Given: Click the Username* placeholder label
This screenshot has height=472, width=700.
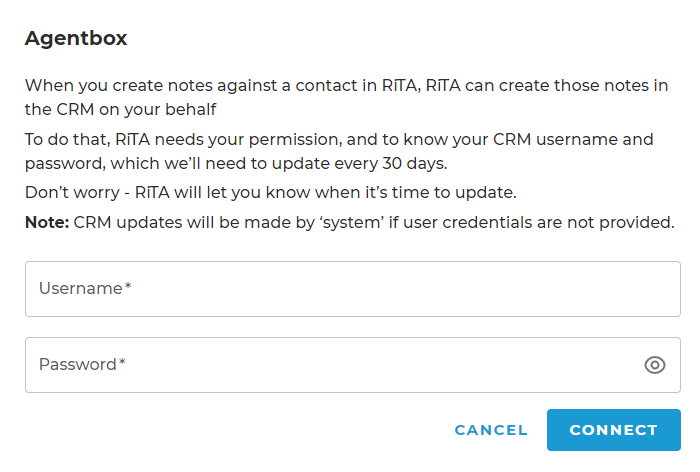Looking at the screenshot, I should point(85,288).
